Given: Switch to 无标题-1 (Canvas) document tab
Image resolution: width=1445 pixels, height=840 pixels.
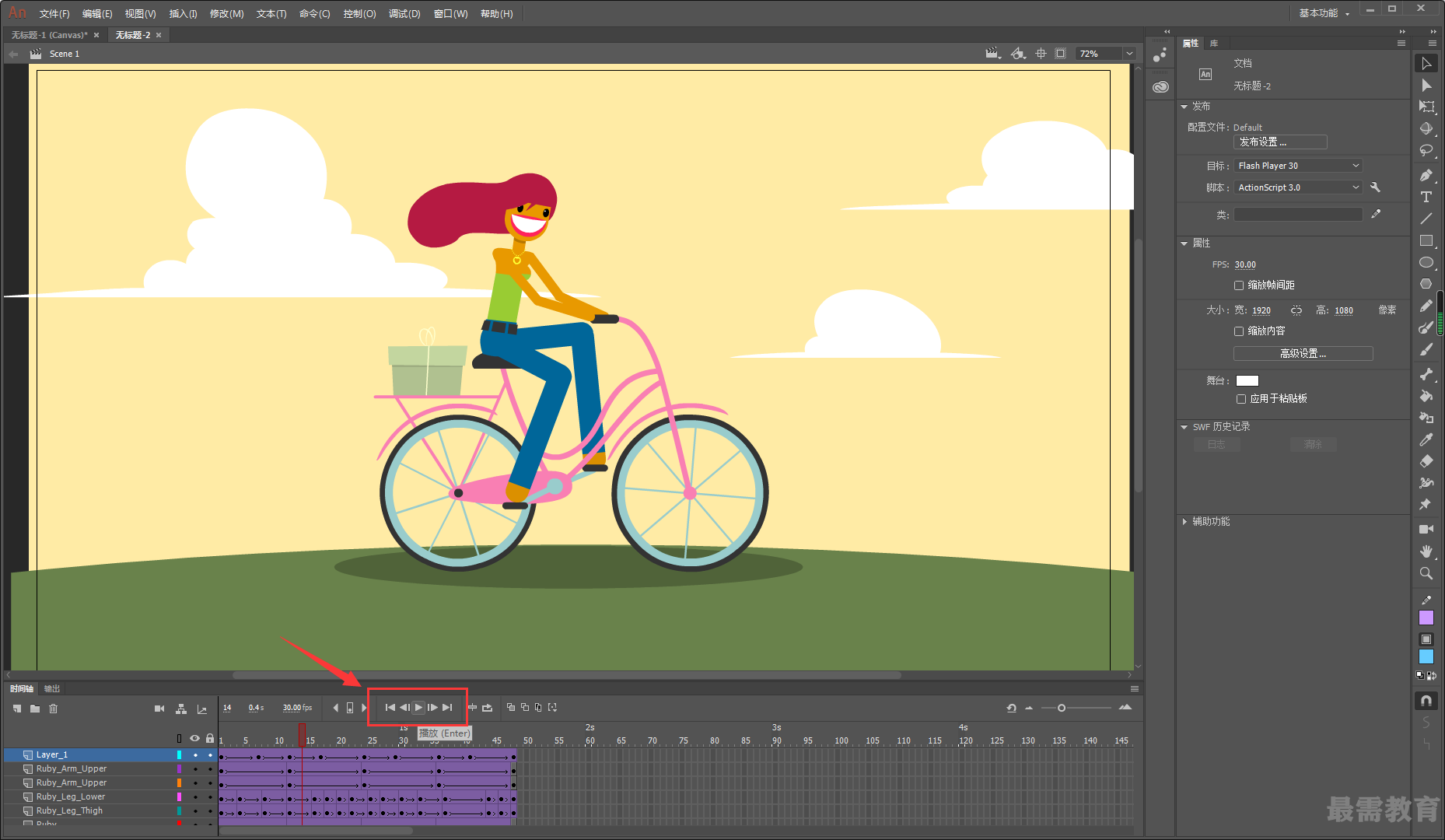Looking at the screenshot, I should point(50,35).
